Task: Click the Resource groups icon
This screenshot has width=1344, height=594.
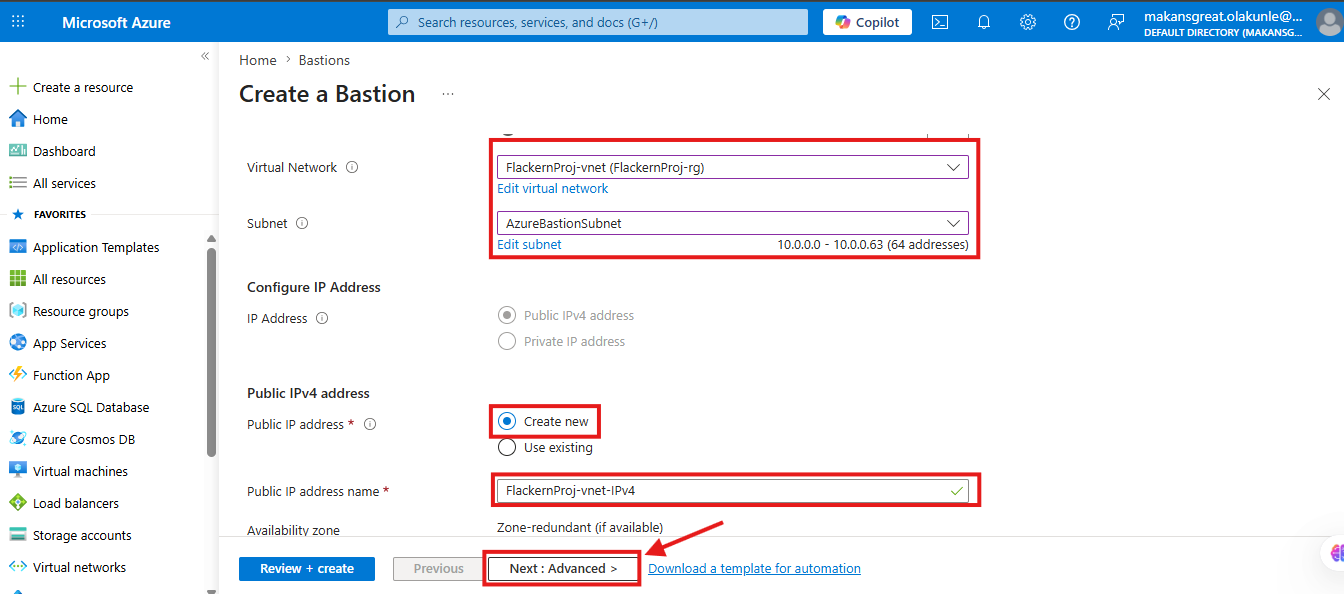Action: click(17, 311)
